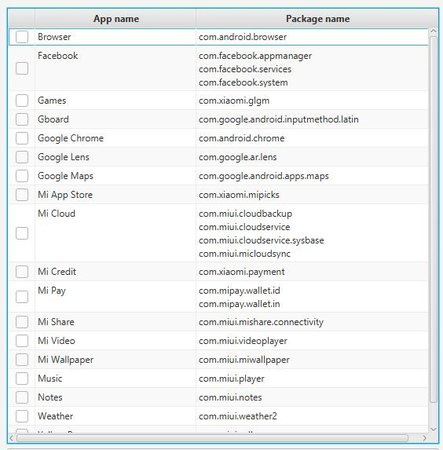
Task: Click com.facebook.services package text
Action: [x=245, y=69]
